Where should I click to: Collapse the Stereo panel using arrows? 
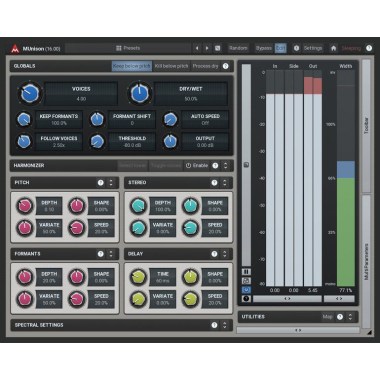pos(225,183)
